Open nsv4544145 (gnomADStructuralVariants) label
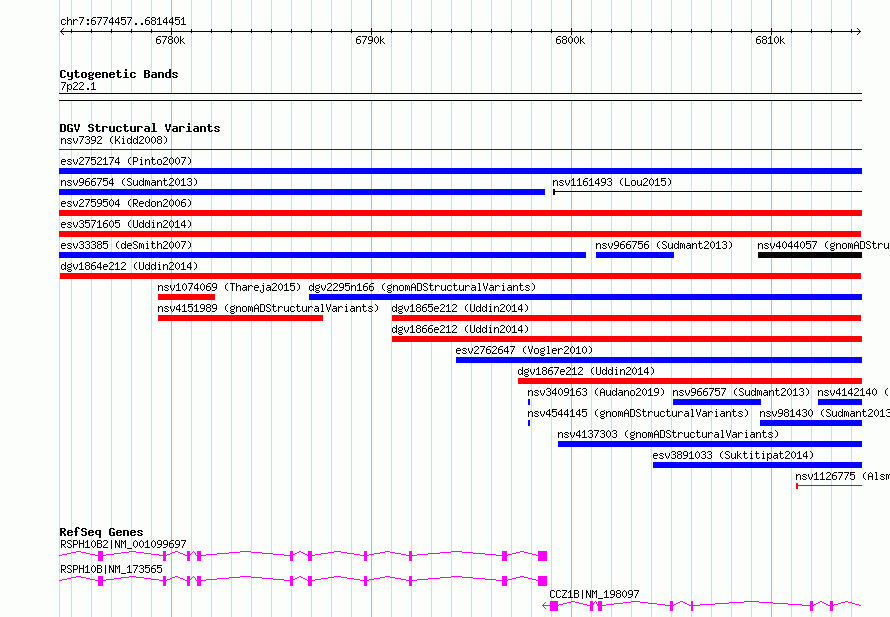The width and height of the screenshot is (890, 617). [x=638, y=413]
